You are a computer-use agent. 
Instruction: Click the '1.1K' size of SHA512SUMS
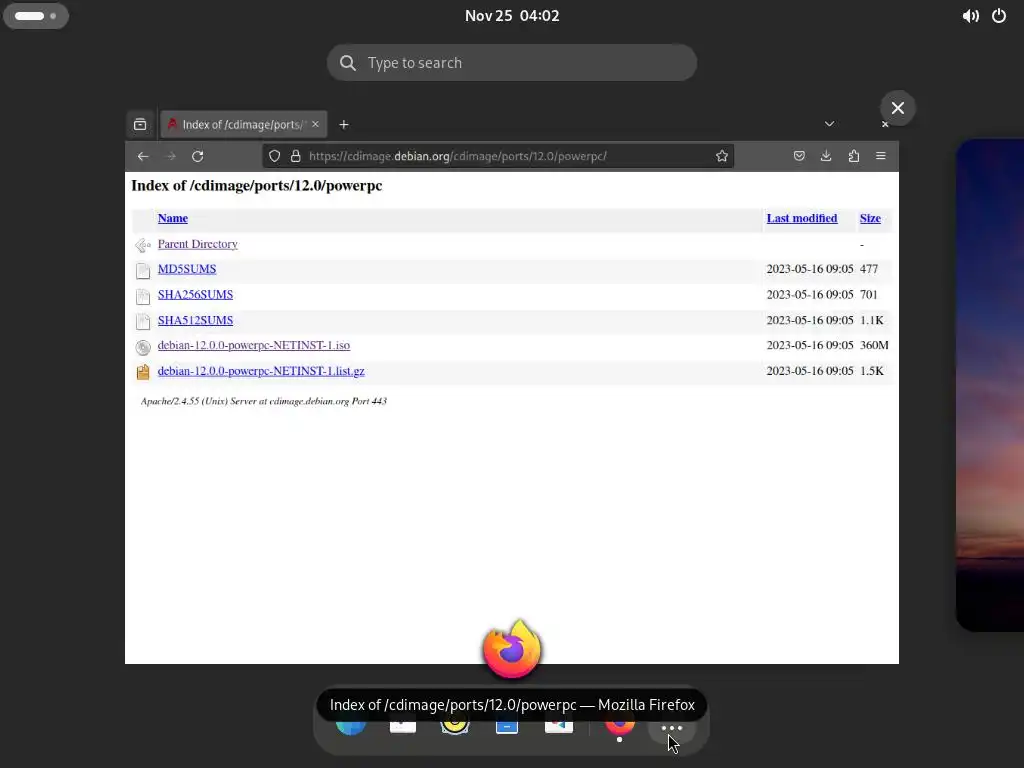tap(871, 320)
